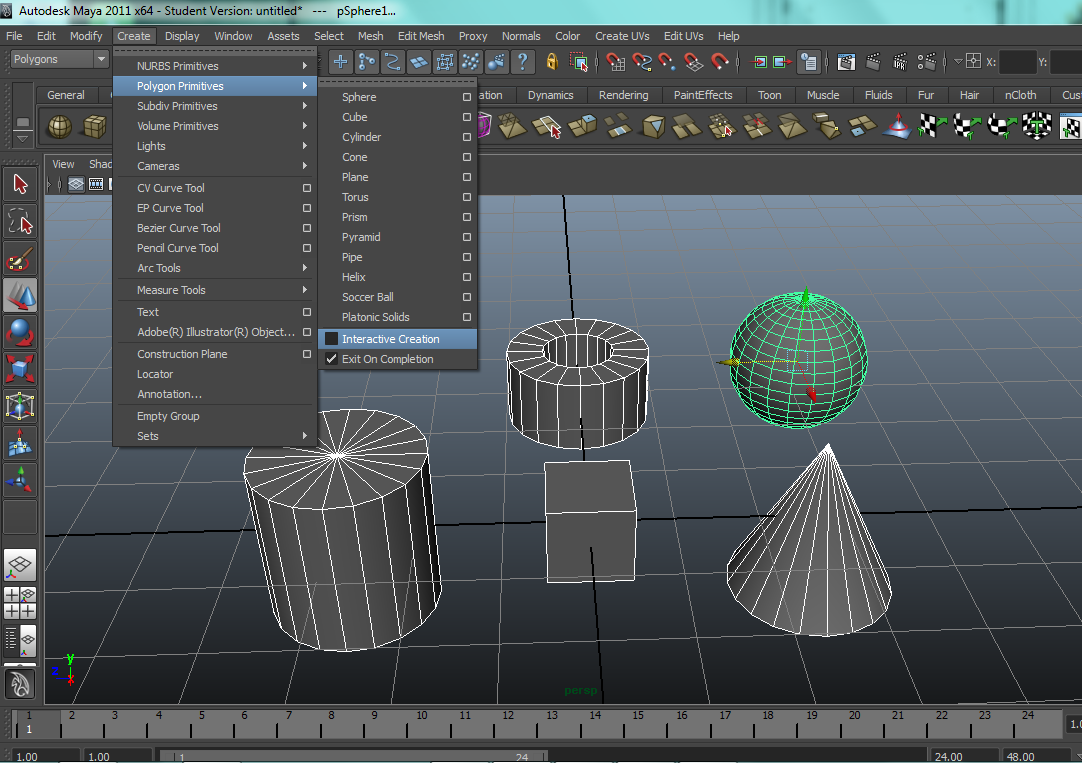The height and width of the screenshot is (763, 1082).
Task: Open CV Curve Tool options box
Action: (307, 188)
